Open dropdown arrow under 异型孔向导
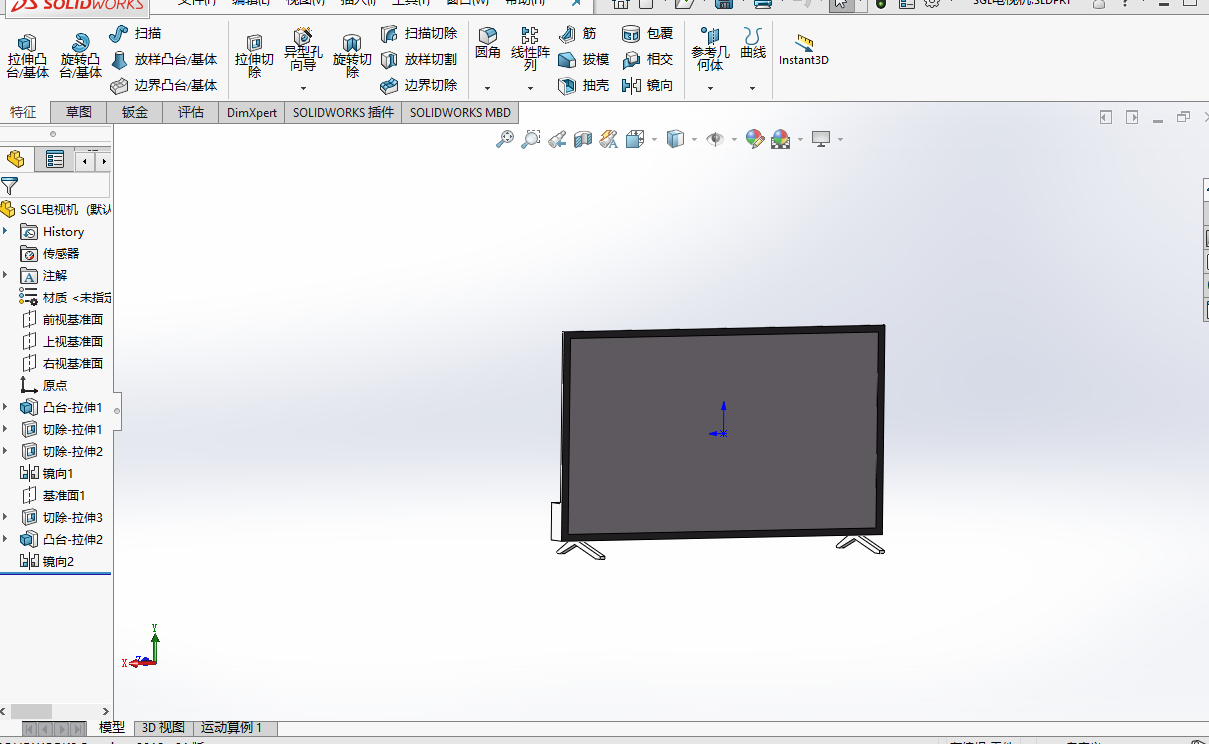The image size is (1209, 744). point(303,88)
